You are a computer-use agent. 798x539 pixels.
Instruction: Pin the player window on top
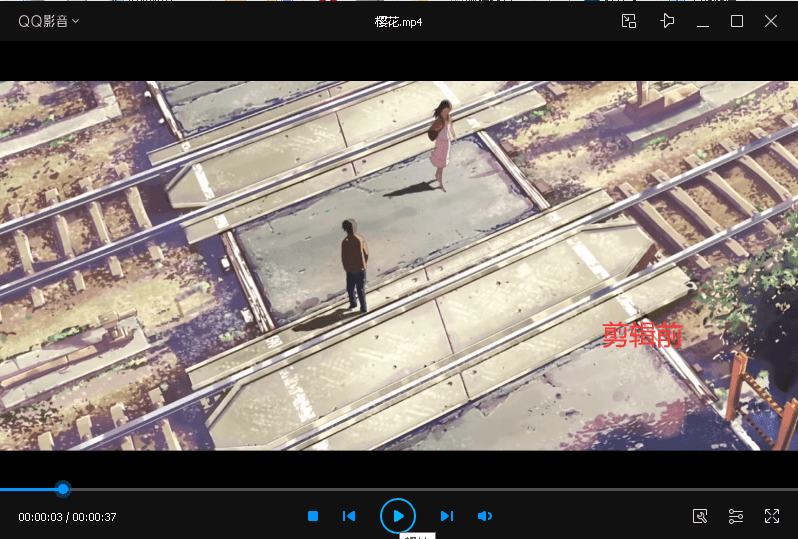coord(667,21)
